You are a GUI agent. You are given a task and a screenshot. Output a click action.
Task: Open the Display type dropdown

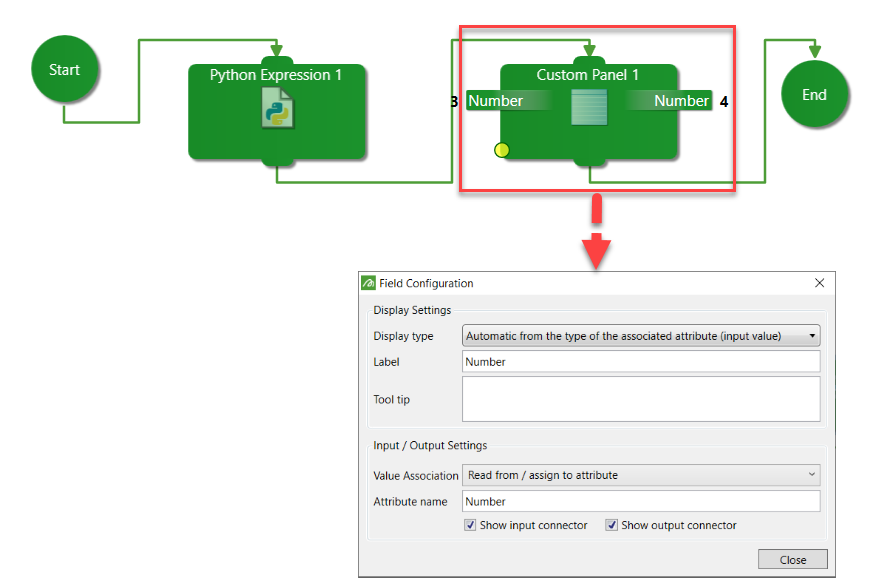coord(641,336)
